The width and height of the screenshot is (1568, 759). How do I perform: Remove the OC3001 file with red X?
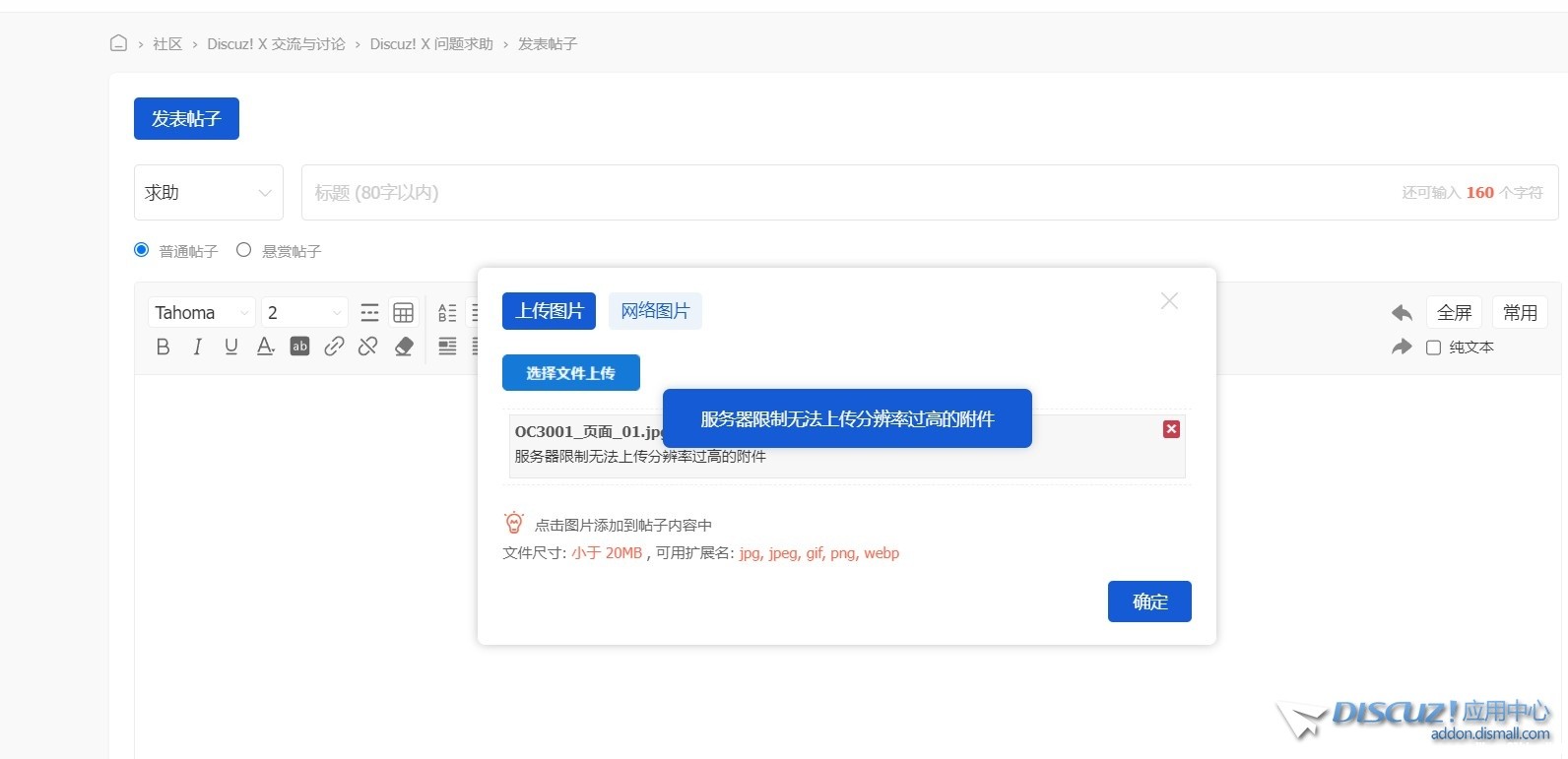point(1171,429)
